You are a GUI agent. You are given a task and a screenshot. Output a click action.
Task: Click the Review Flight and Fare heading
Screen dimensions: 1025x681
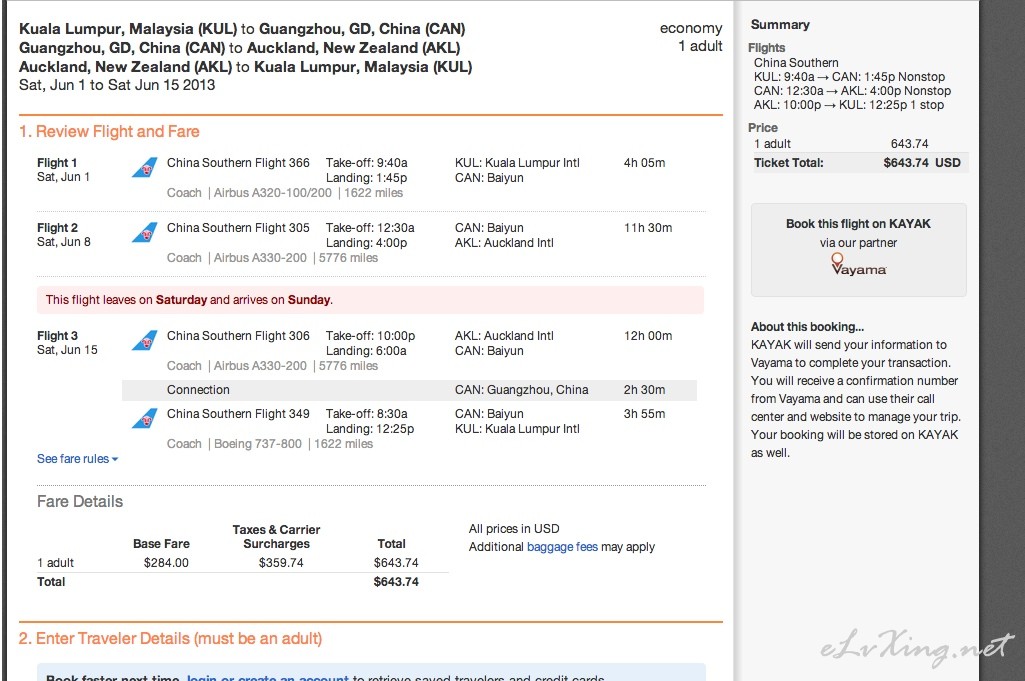pos(109,131)
